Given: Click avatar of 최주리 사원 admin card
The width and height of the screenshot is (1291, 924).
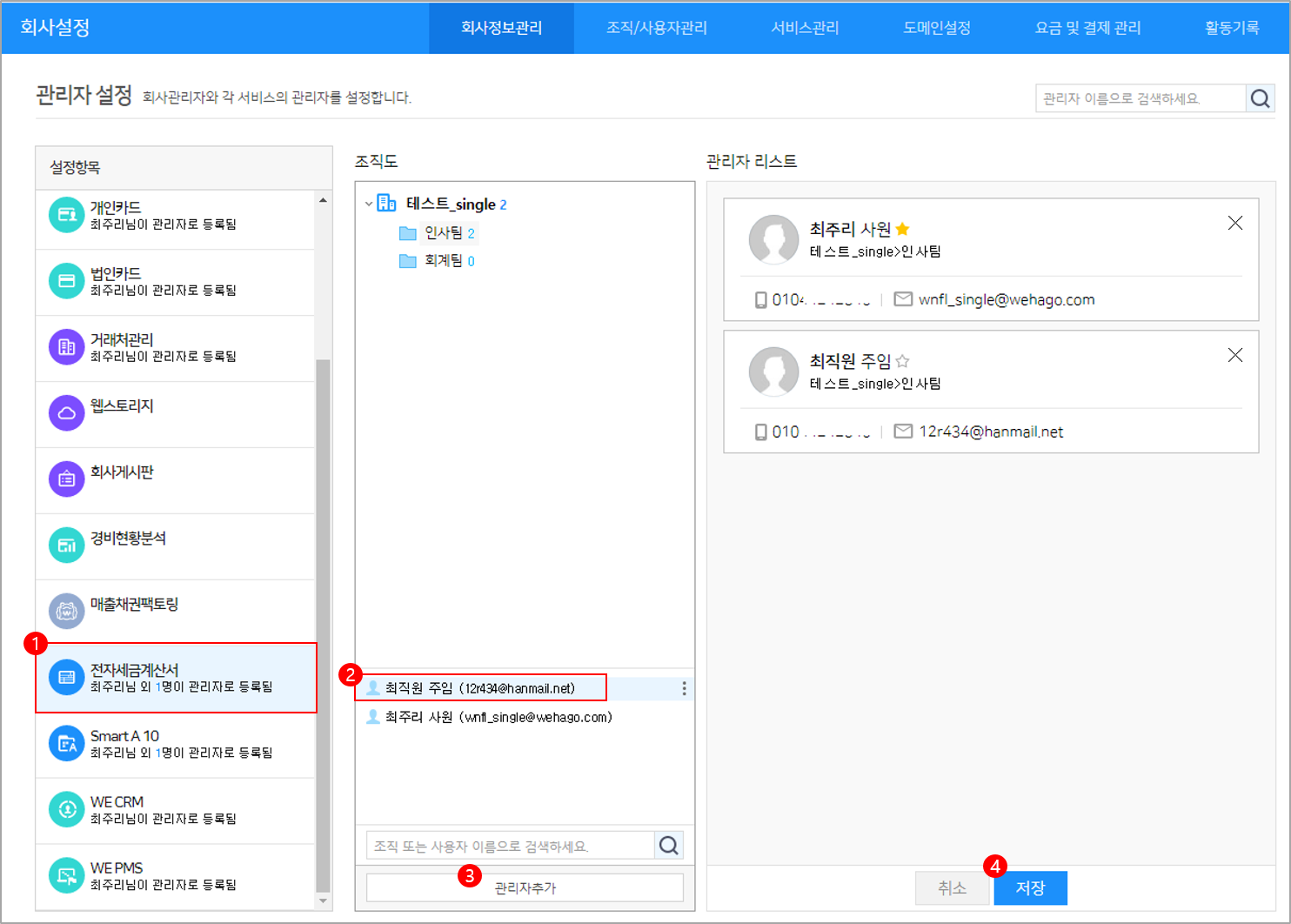Looking at the screenshot, I should tap(773, 239).
